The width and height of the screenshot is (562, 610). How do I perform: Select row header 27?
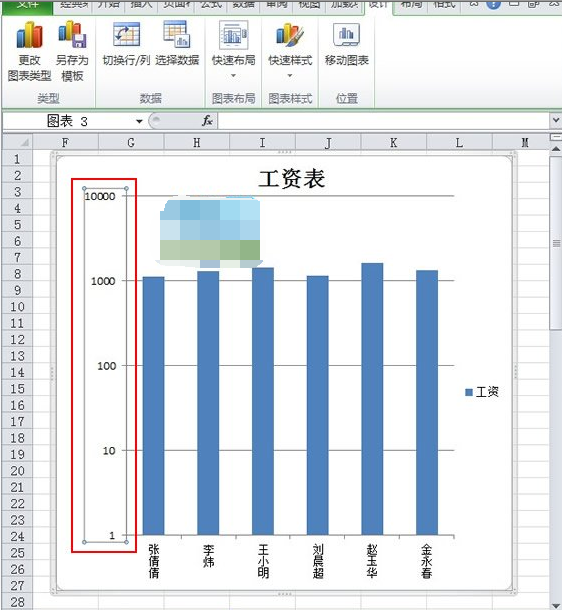17,586
